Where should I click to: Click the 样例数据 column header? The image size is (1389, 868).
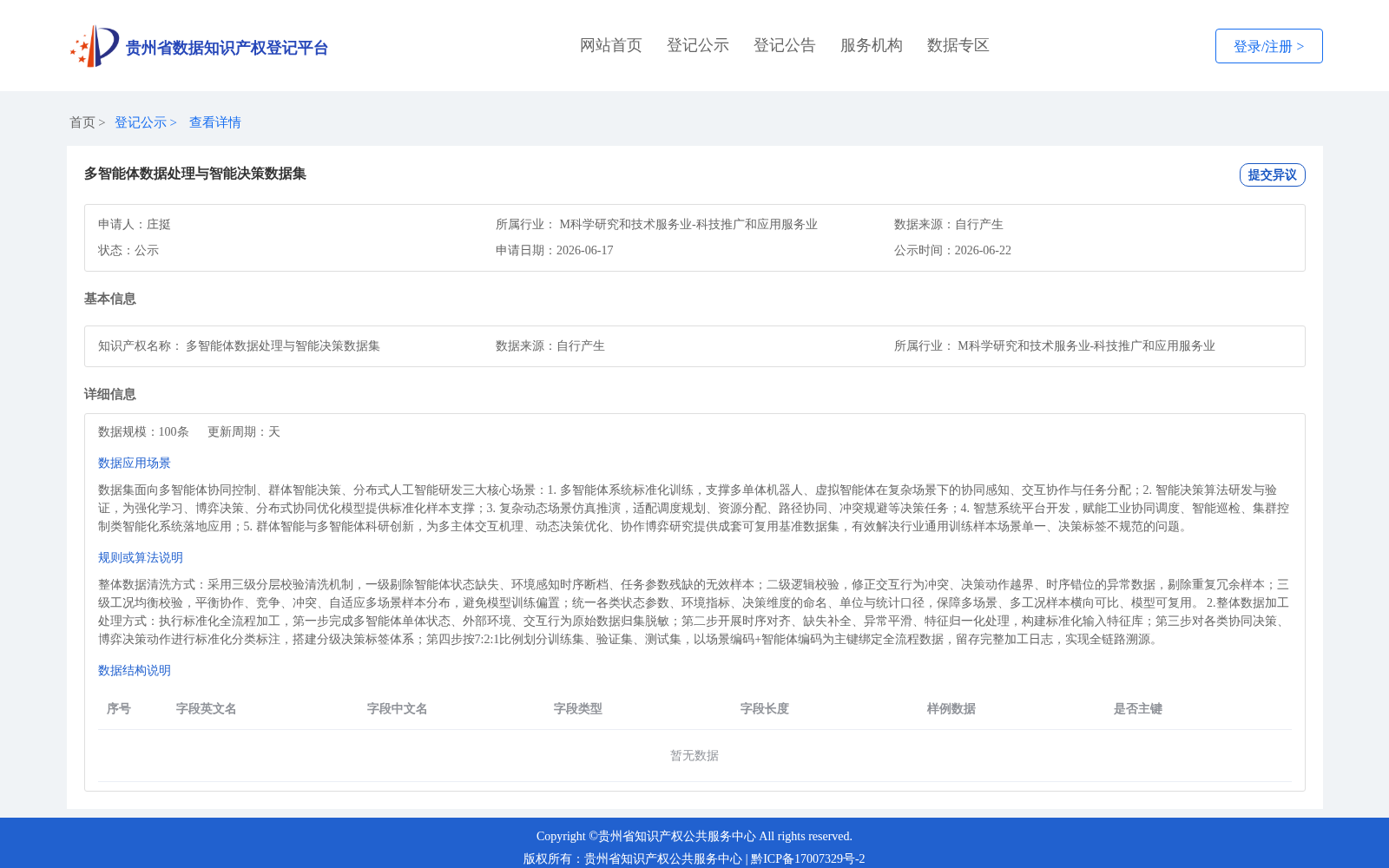pyautogui.click(x=951, y=708)
